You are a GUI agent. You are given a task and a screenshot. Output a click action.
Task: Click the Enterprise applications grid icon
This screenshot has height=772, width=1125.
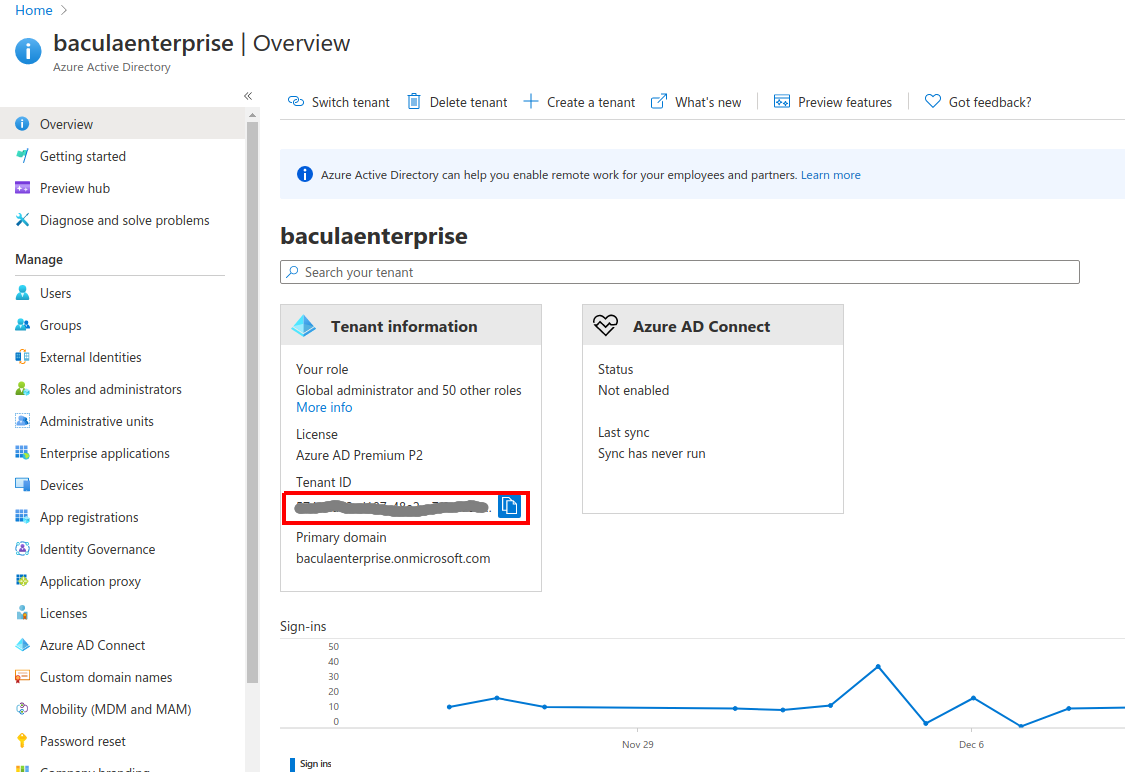(x=22, y=453)
